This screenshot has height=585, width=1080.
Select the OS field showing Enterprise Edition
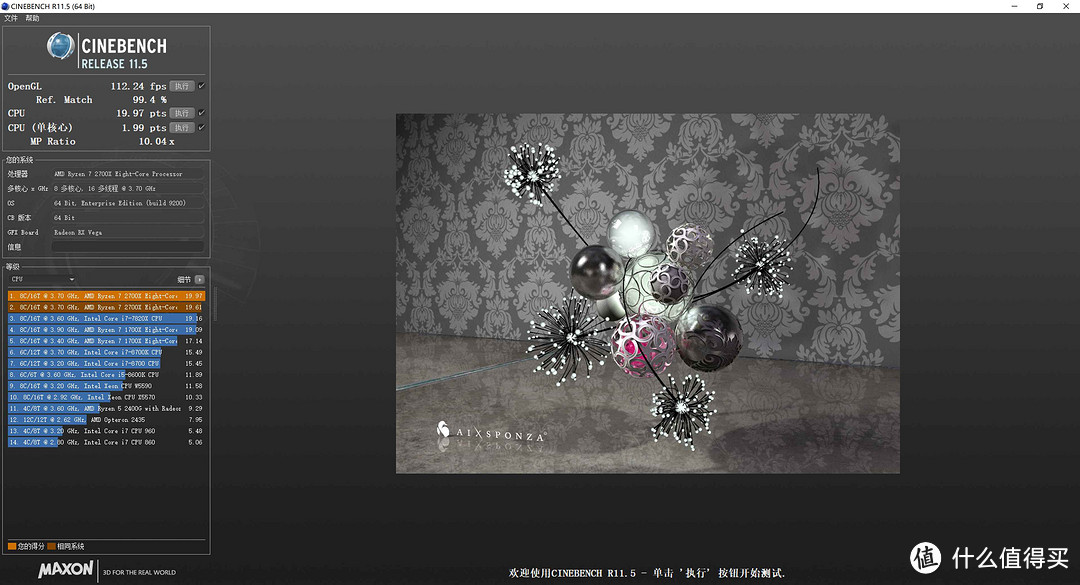coord(128,203)
